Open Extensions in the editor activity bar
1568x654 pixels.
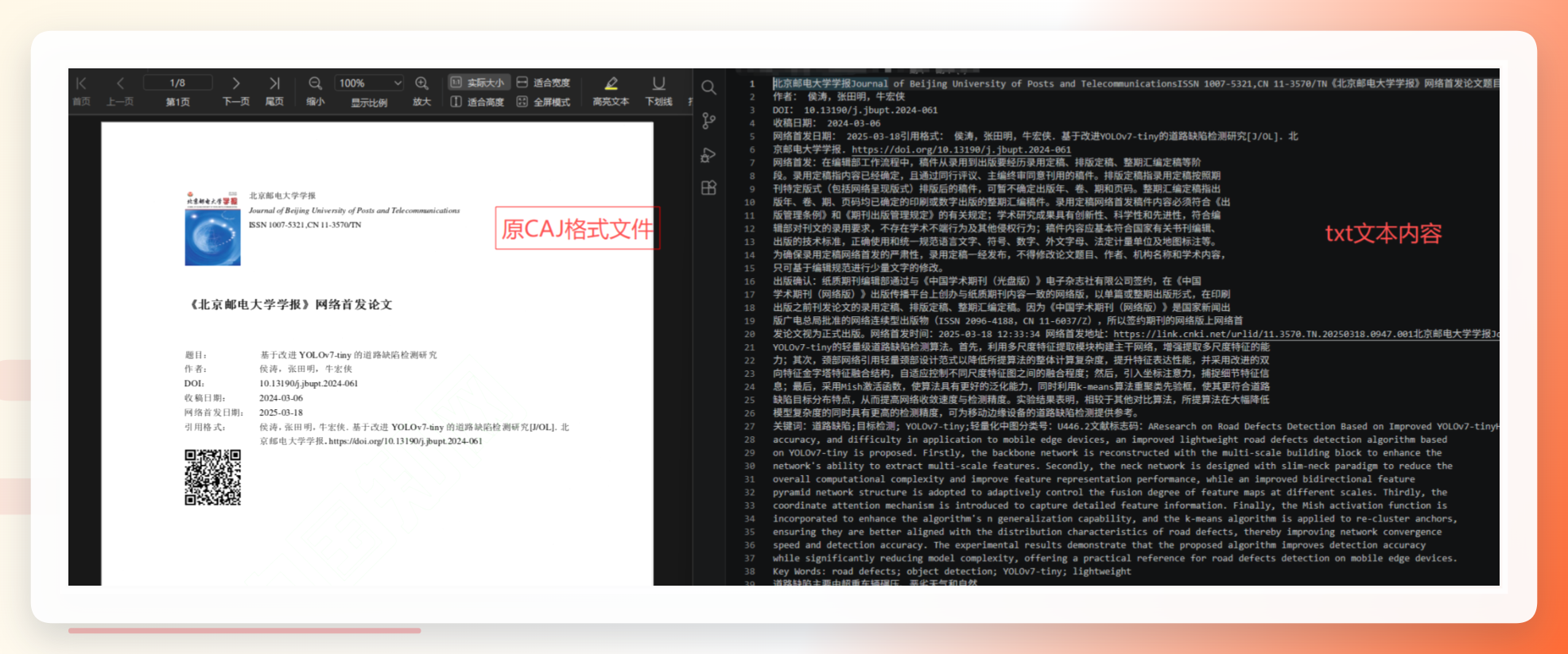tap(708, 188)
